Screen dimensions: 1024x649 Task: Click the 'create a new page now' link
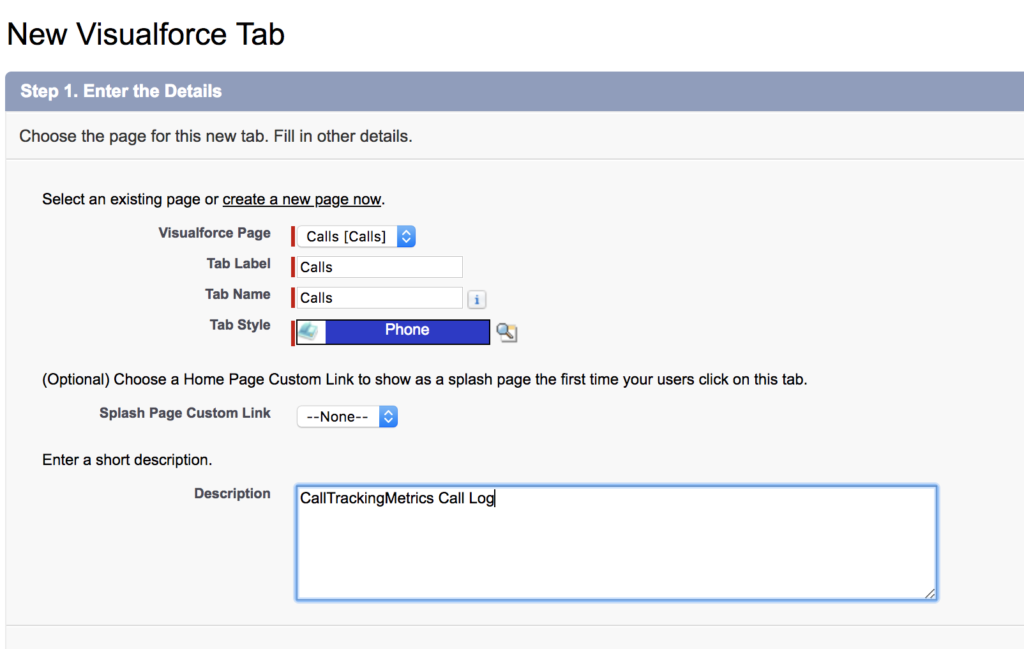[302, 199]
